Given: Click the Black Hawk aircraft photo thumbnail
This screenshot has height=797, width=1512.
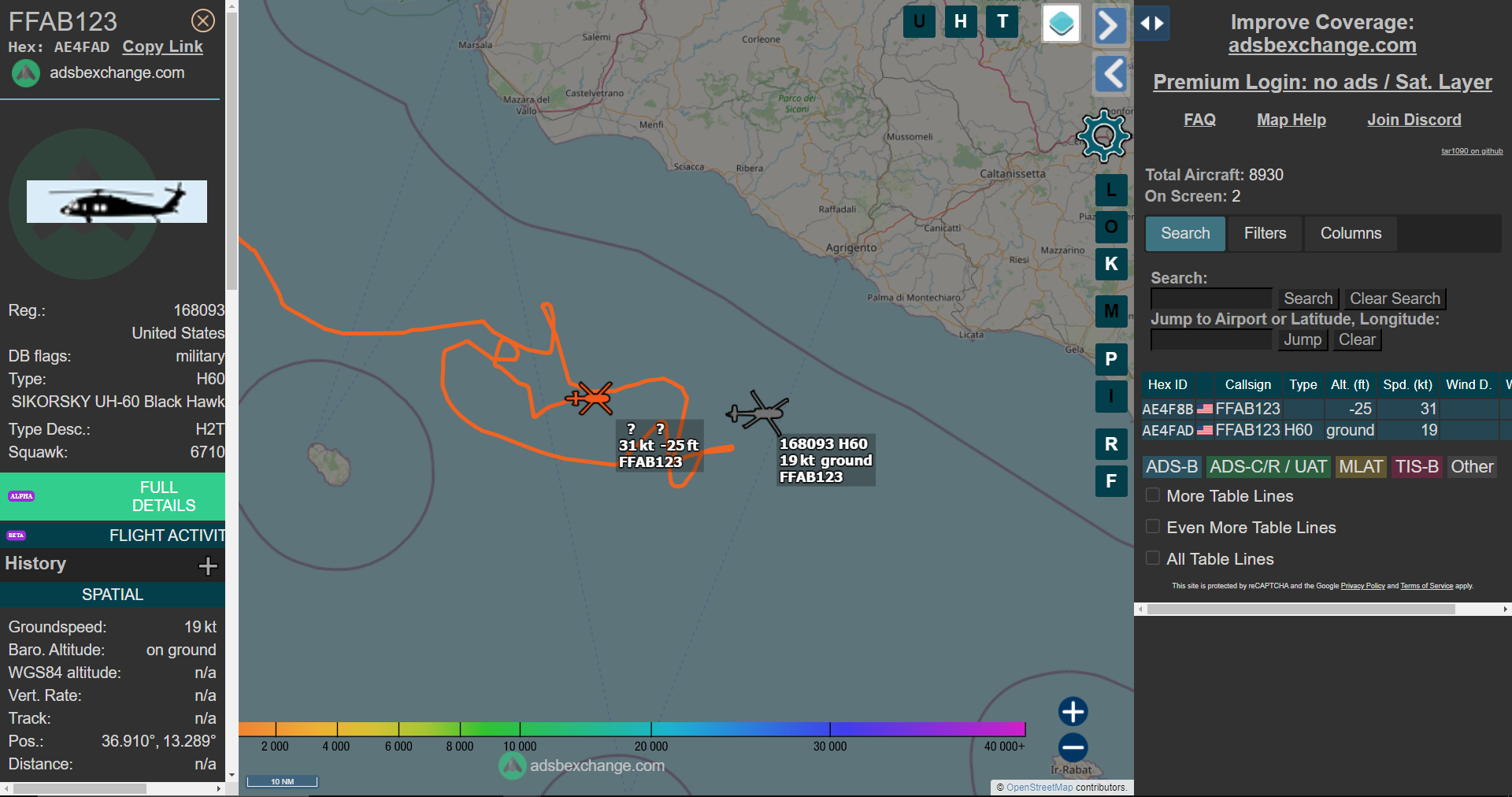Looking at the screenshot, I should pyautogui.click(x=117, y=202).
